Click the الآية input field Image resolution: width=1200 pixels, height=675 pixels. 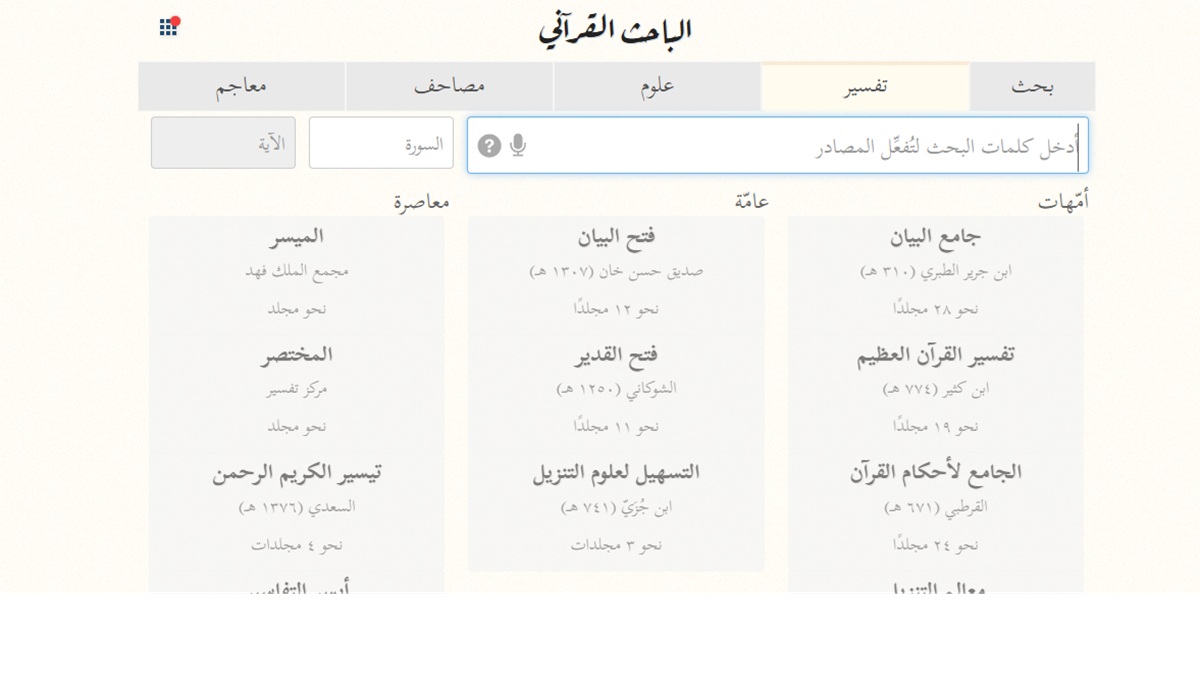point(223,143)
